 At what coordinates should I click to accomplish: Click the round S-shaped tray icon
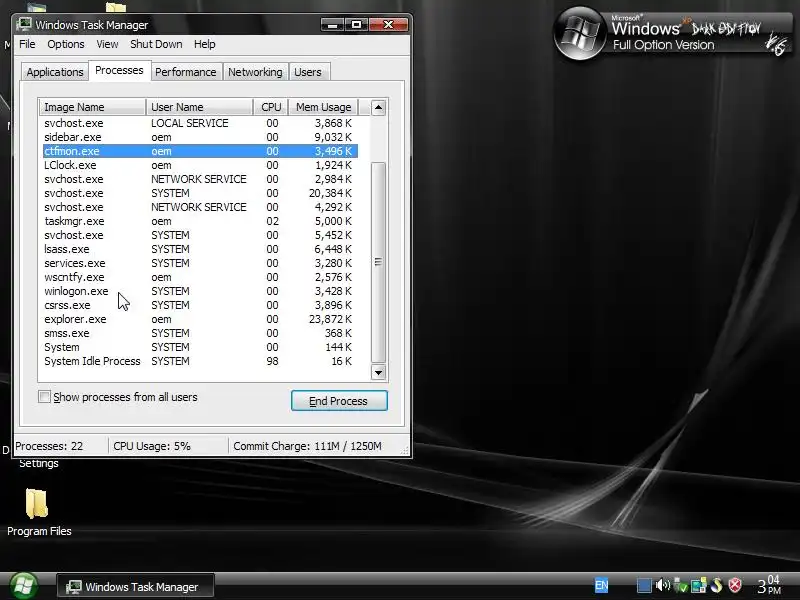click(716, 585)
